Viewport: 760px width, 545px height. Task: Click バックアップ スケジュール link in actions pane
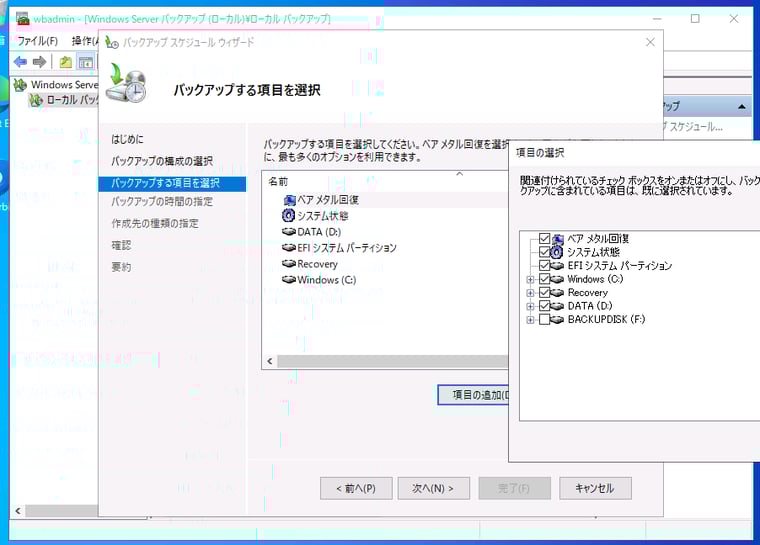tap(693, 127)
